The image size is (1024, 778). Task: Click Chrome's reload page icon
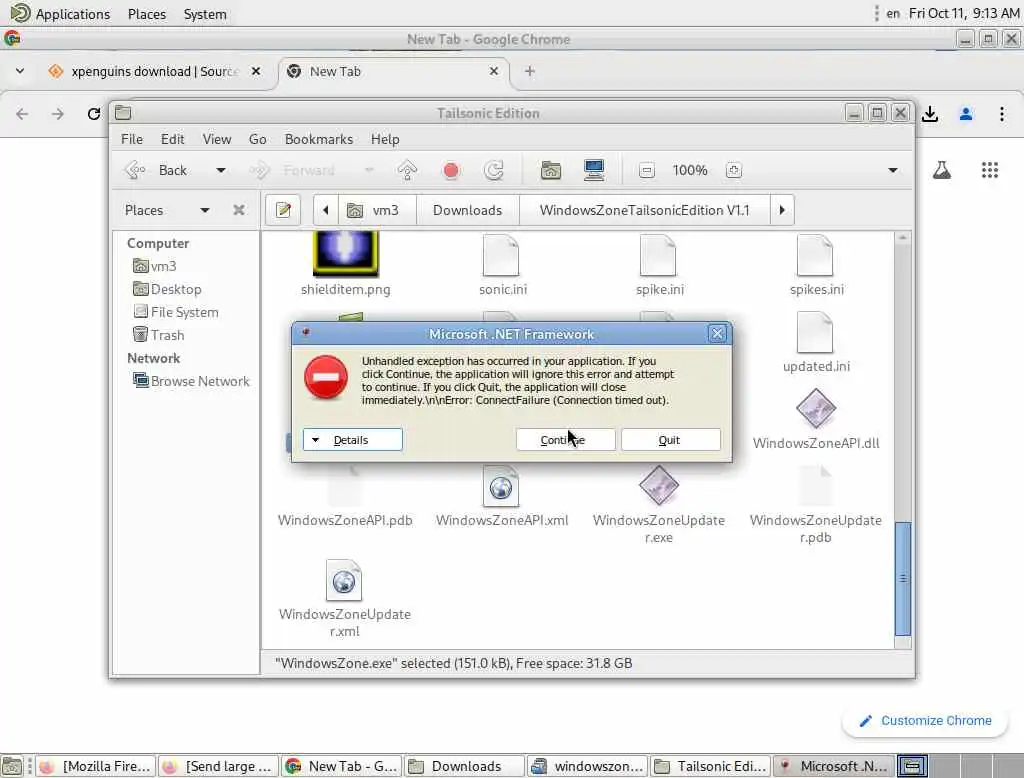[93, 114]
